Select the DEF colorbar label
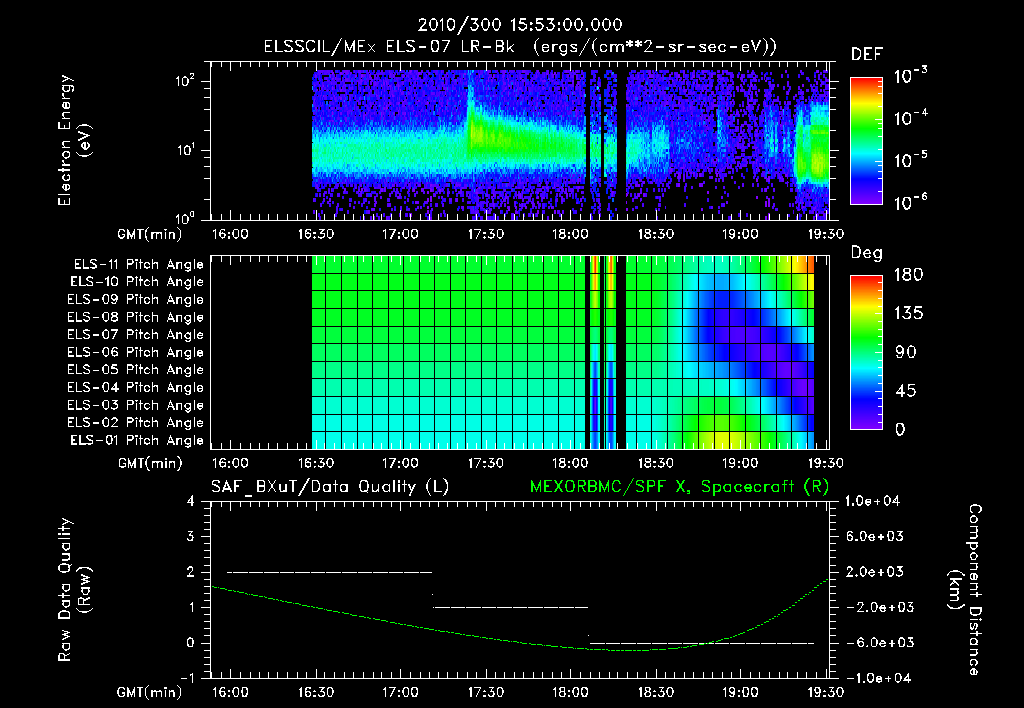The height and width of the screenshot is (708, 1024). pyautogui.click(x=867, y=54)
